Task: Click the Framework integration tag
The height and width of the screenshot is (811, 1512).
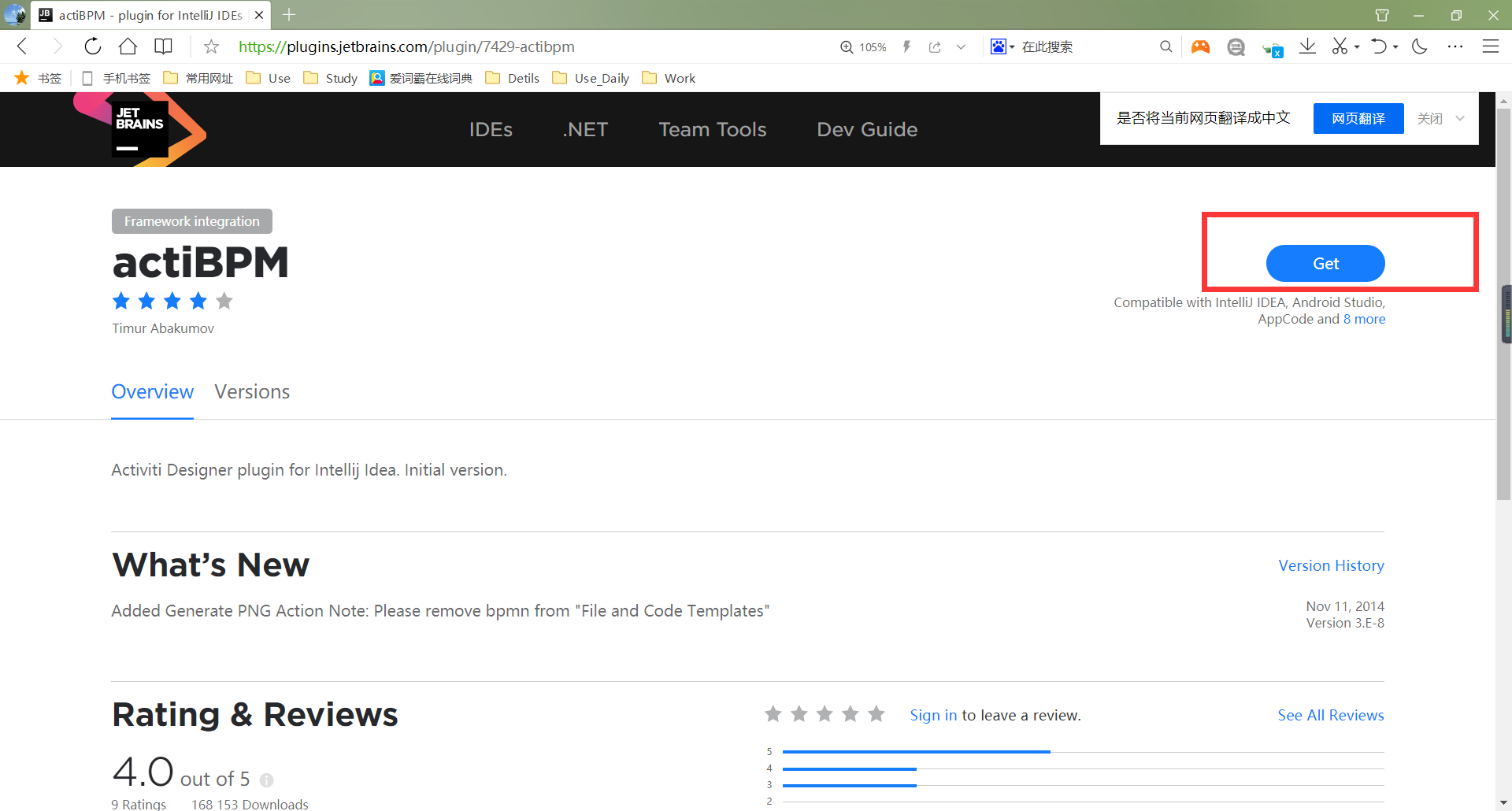Action: [192, 221]
